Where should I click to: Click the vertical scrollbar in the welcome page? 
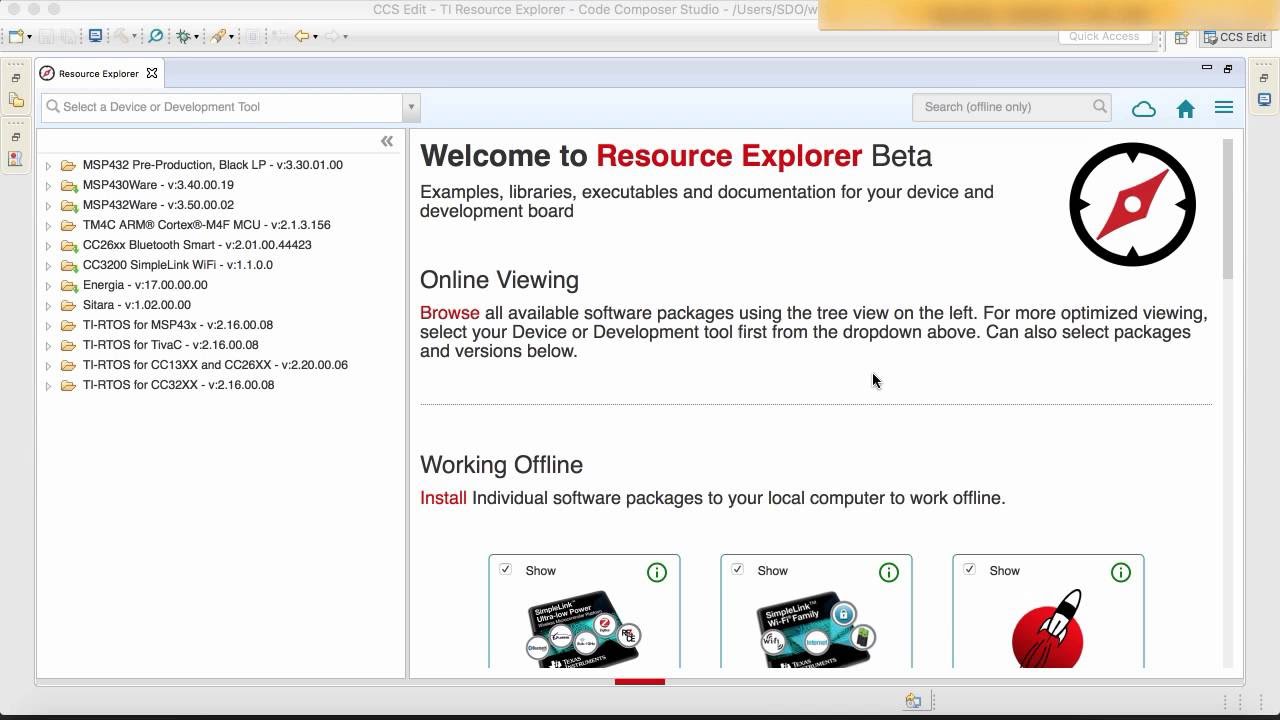1227,209
